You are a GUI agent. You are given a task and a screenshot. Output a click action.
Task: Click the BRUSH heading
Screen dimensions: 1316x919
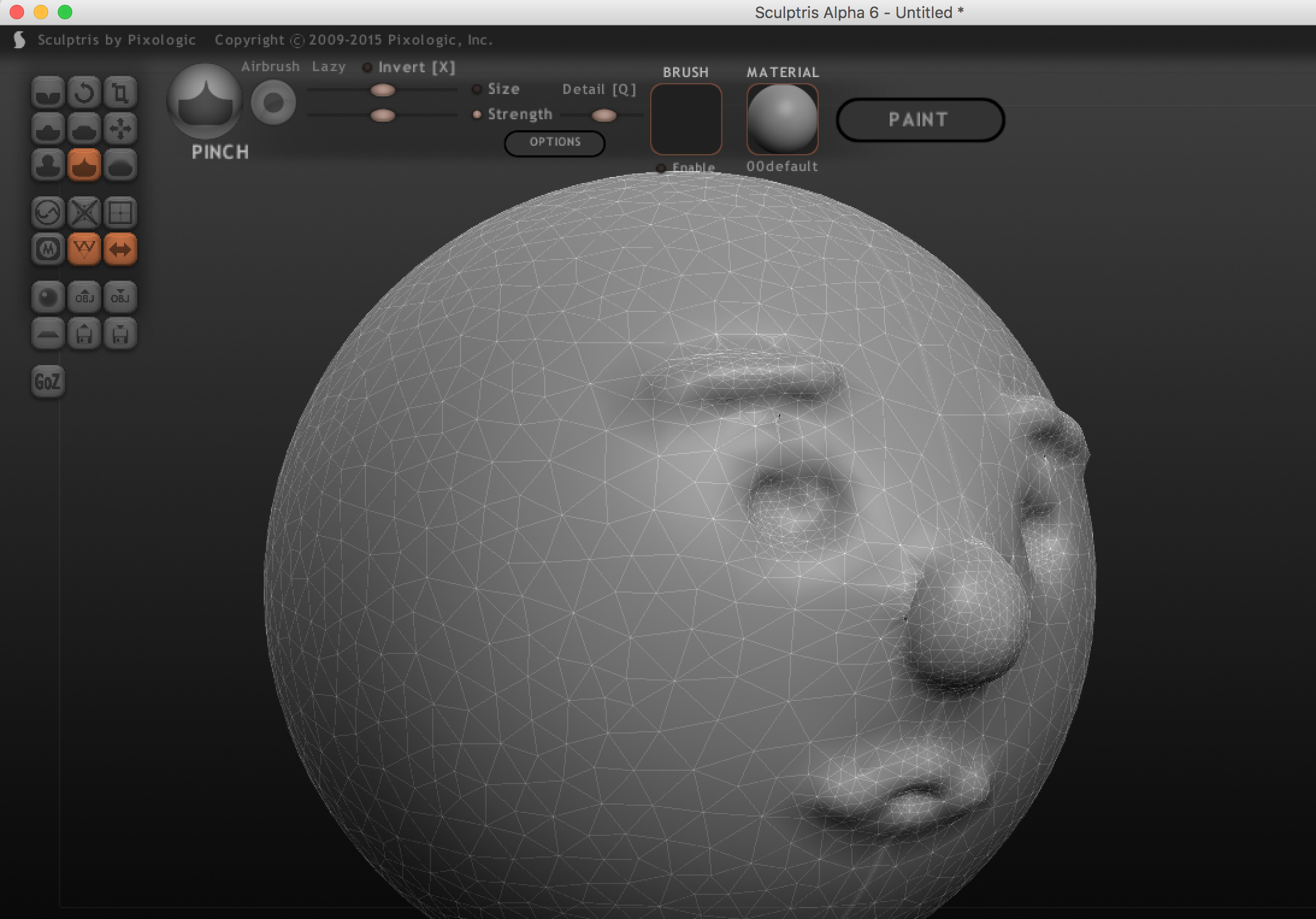pyautogui.click(x=686, y=72)
